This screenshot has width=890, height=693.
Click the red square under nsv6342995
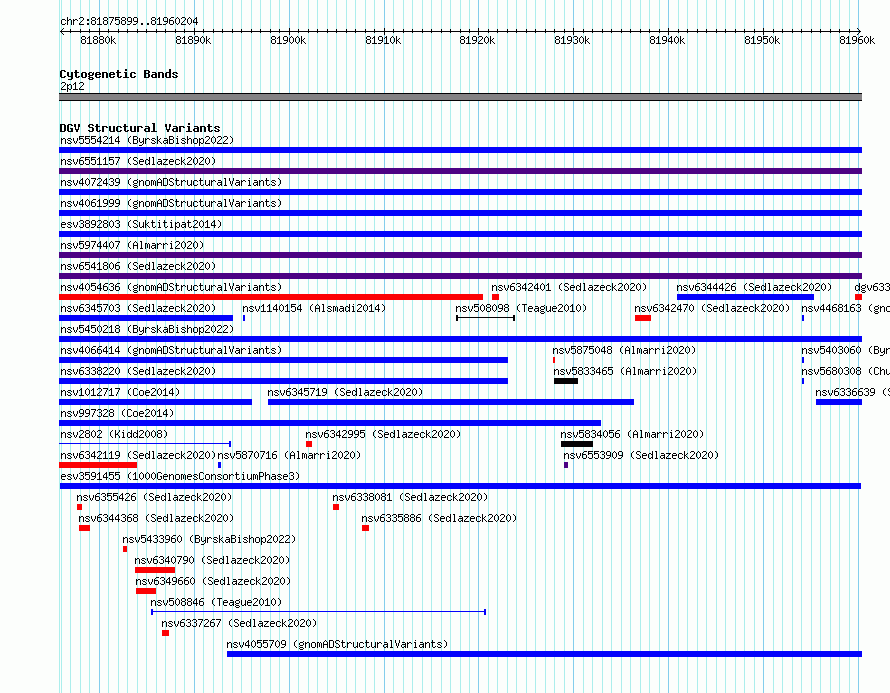pyautogui.click(x=309, y=444)
